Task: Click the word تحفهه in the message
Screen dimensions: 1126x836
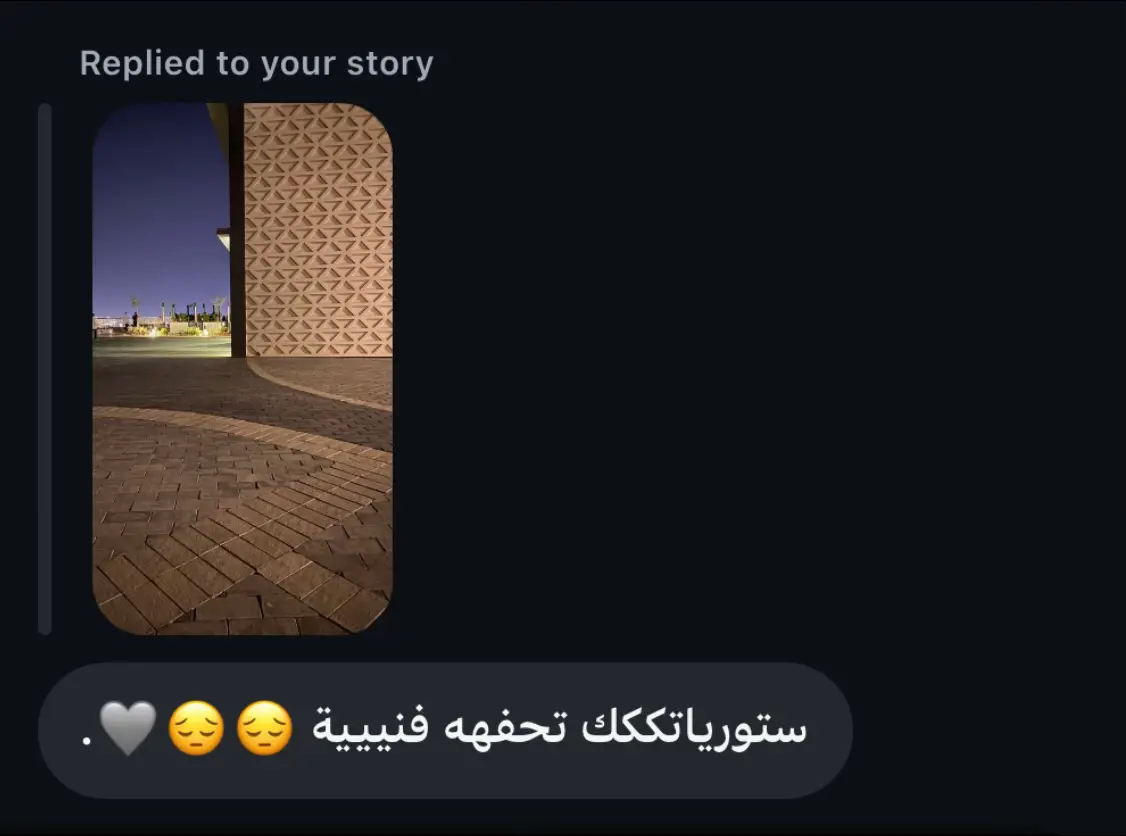Action: (505, 727)
